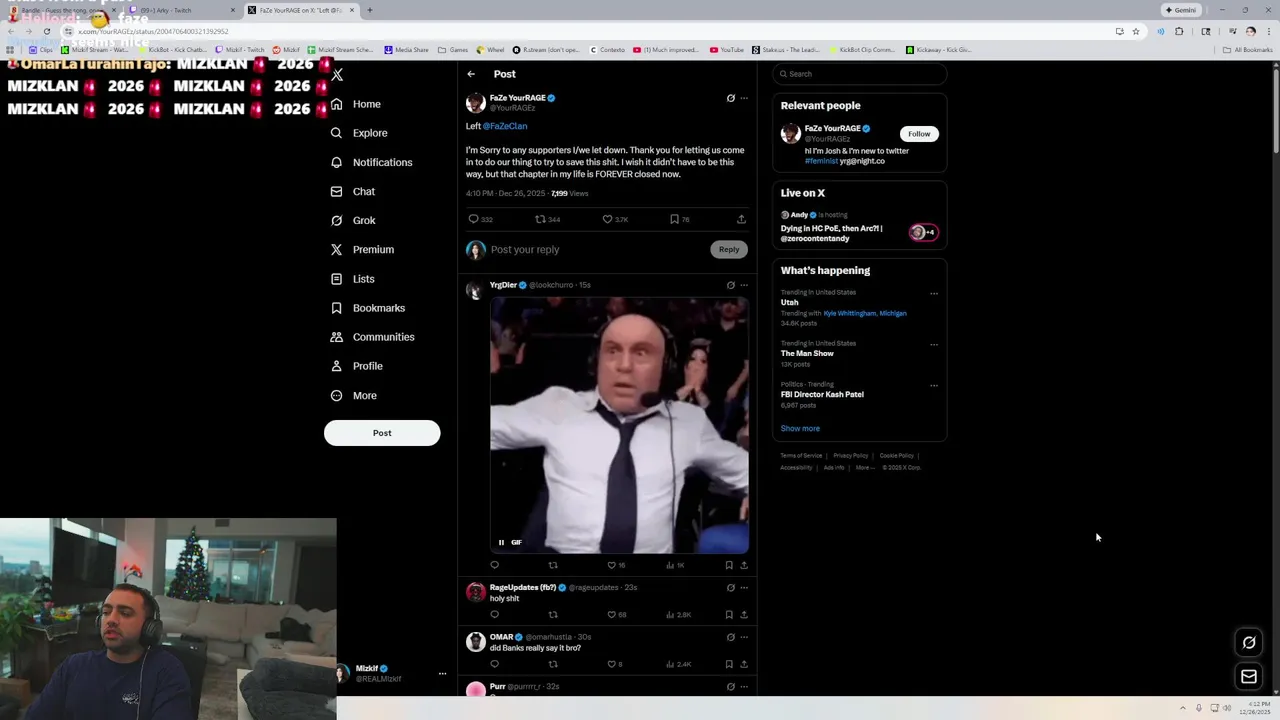Viewport: 1280px width, 720px height.
Task: Click the @FaZeClan mention link
Action: (505, 126)
